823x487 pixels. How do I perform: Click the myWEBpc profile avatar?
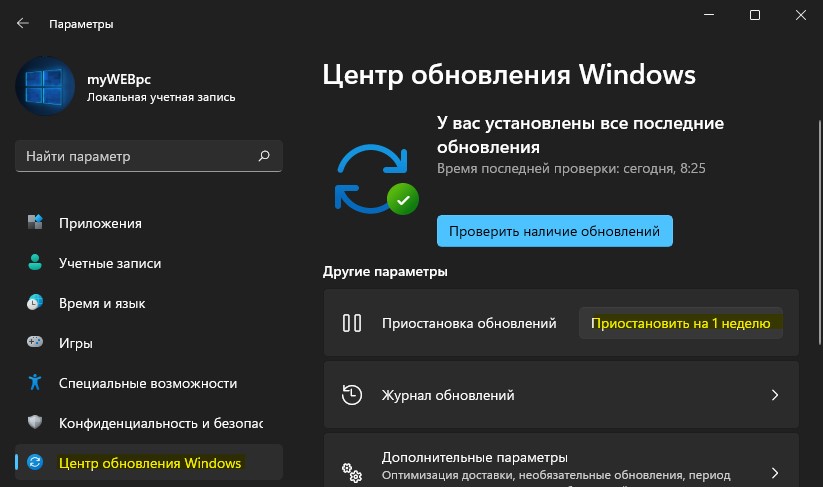pyautogui.click(x=45, y=86)
